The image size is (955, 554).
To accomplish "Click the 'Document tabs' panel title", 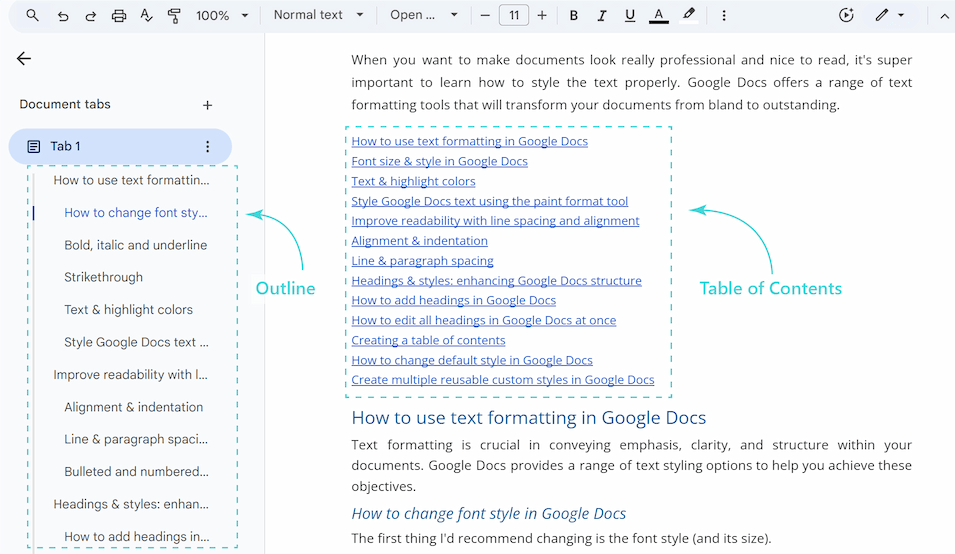I will pyautogui.click(x=65, y=104).
